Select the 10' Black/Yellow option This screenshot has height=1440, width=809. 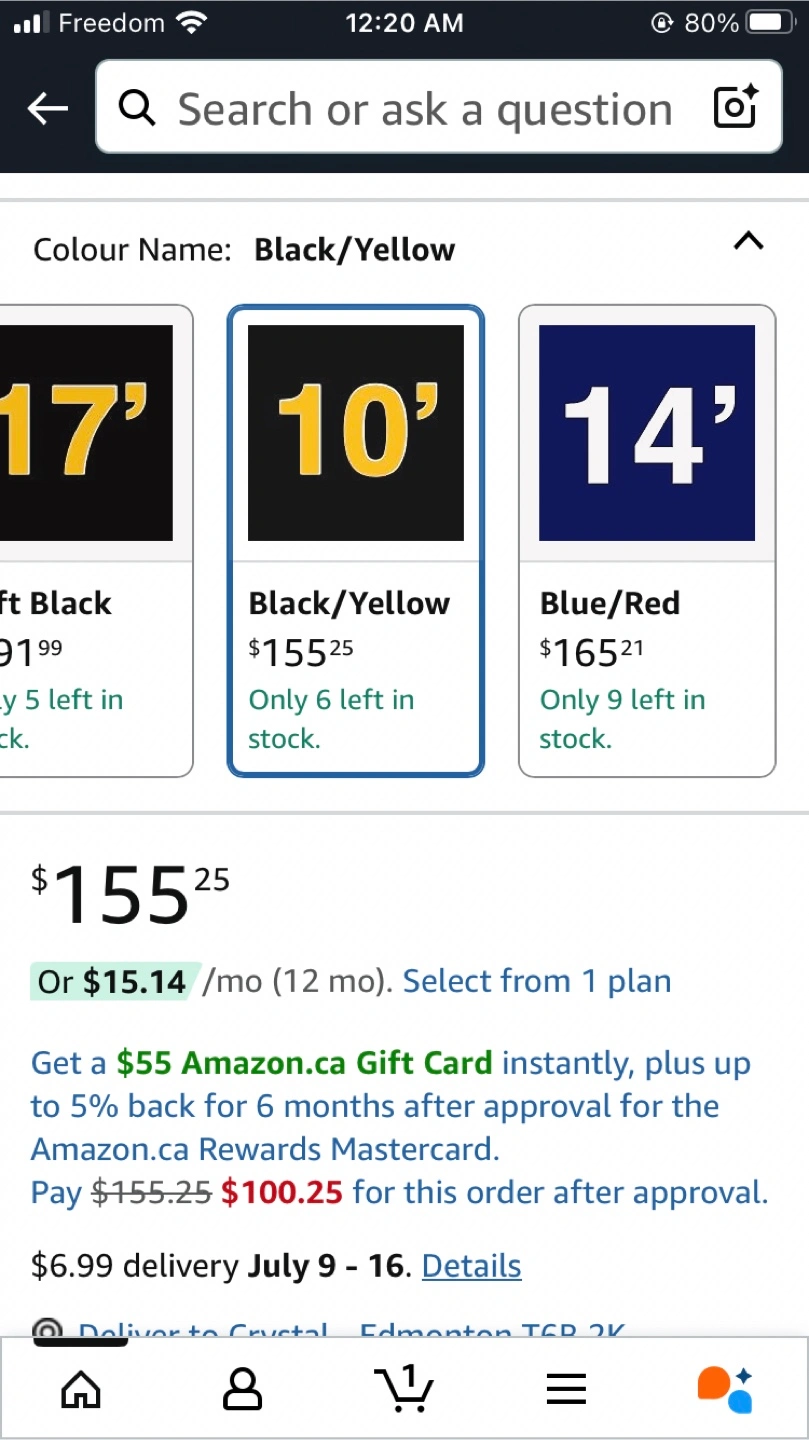pyautogui.click(x=356, y=540)
